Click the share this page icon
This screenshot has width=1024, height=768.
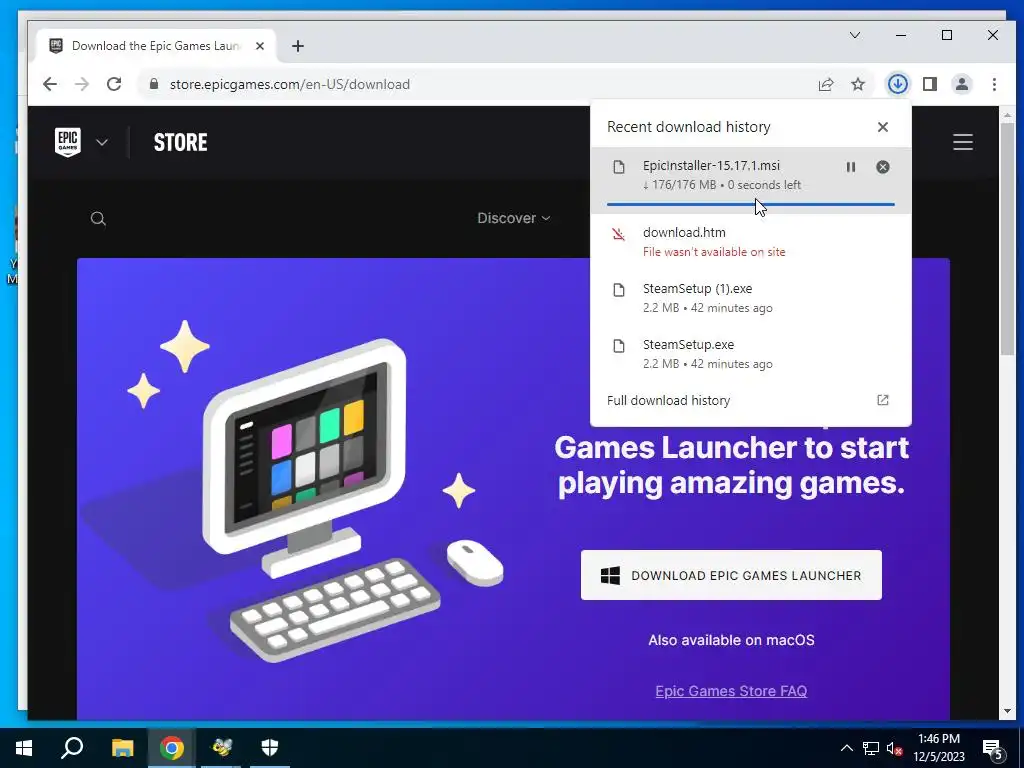825,84
